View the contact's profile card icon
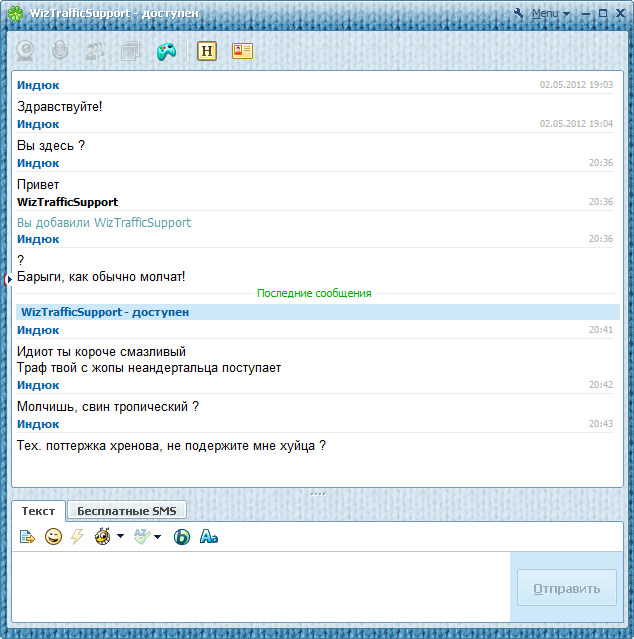Viewport: 634px width, 639px height. [x=242, y=51]
